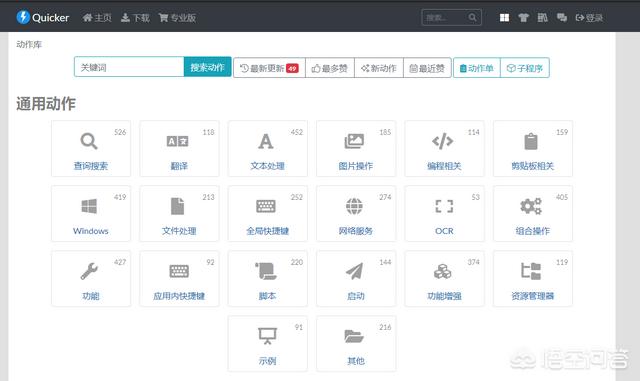This screenshot has height=381, width=640.
Task: Click the 脚本 category link text
Action: tap(267, 296)
